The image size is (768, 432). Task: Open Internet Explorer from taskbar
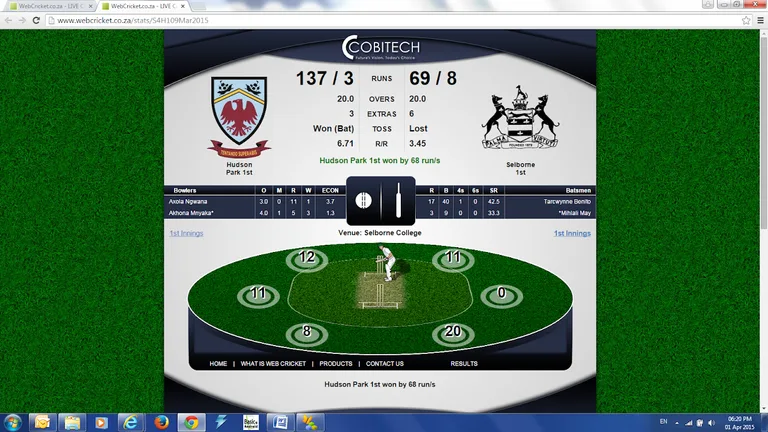point(131,422)
